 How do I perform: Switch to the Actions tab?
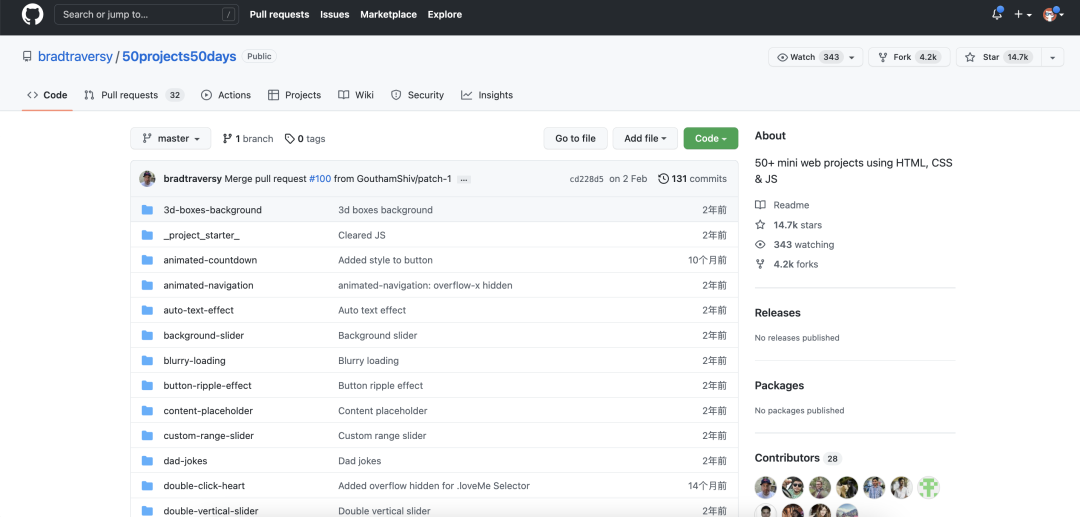226,95
